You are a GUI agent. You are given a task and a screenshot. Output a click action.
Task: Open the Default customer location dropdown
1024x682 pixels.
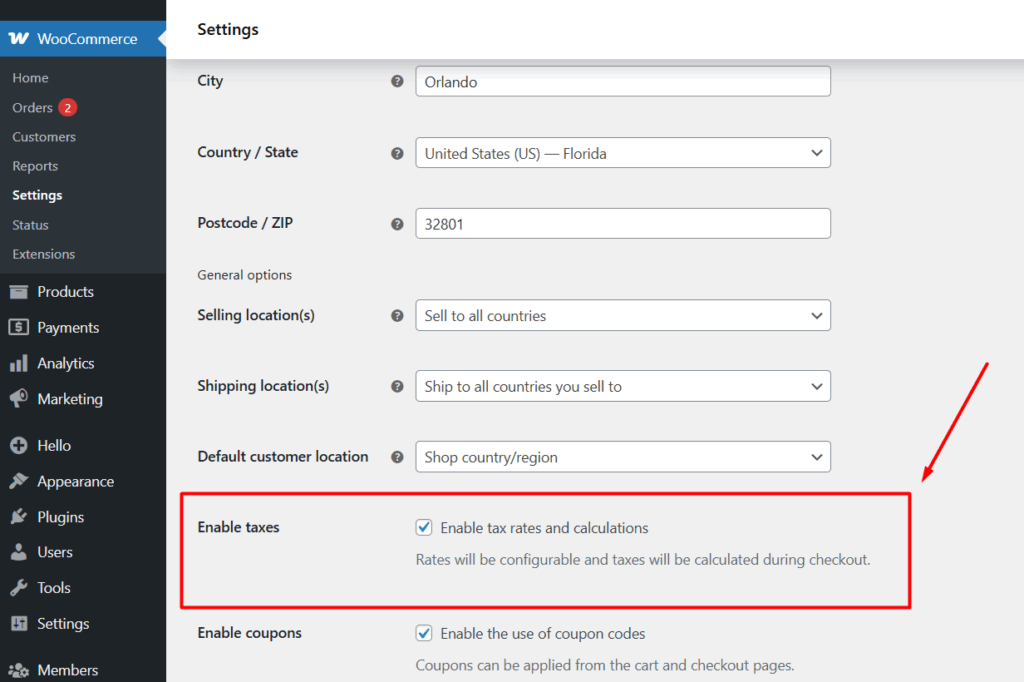pyautogui.click(x=622, y=456)
